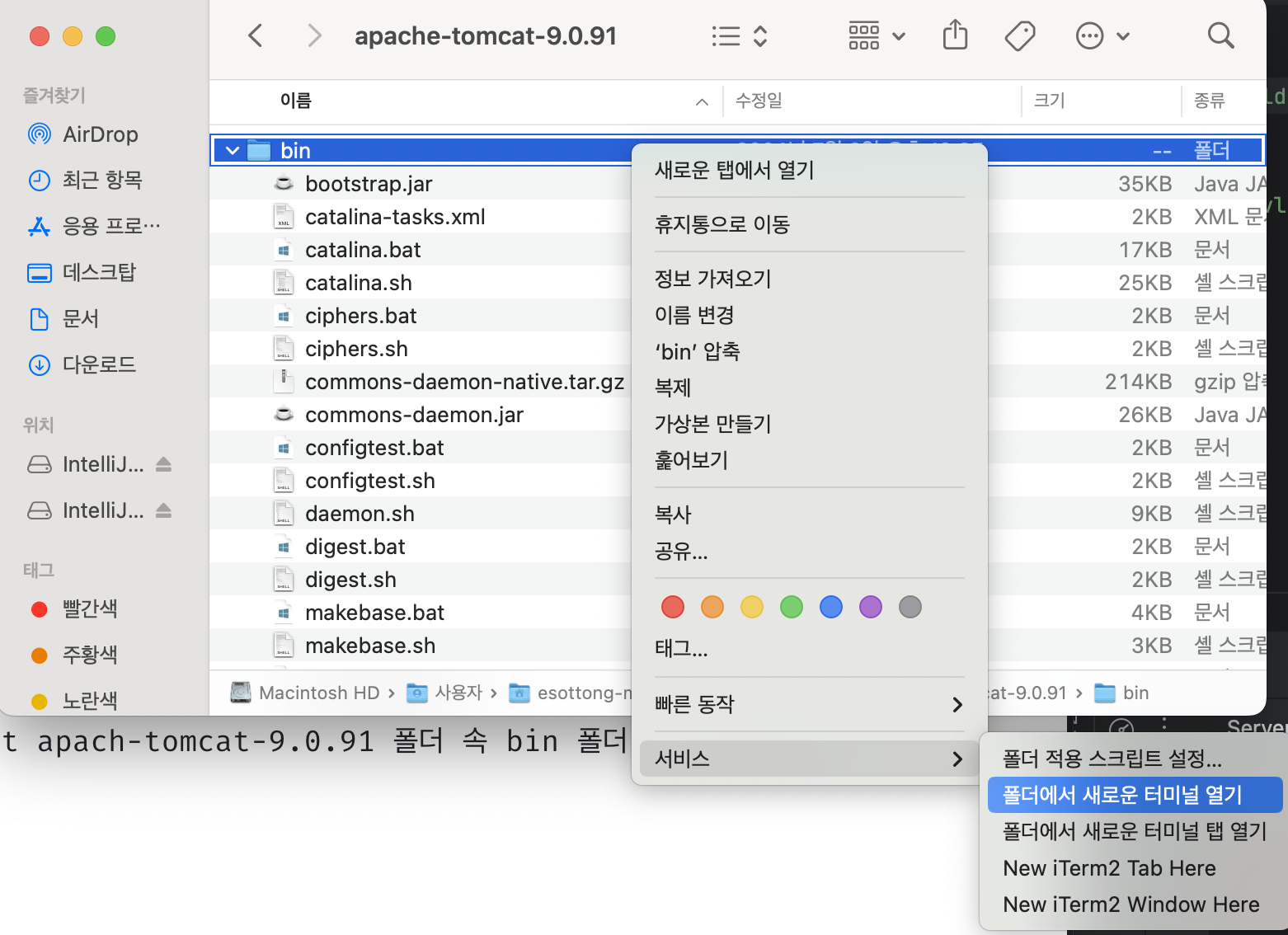Viewport: 1288px width, 935px height.
Task: Apply the red tag color dot
Action: (x=673, y=608)
